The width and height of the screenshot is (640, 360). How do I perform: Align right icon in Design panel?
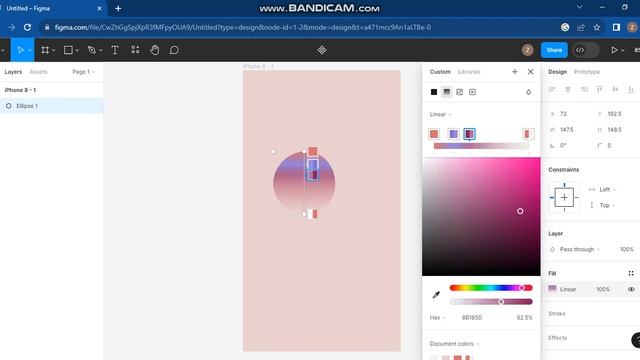tap(584, 89)
